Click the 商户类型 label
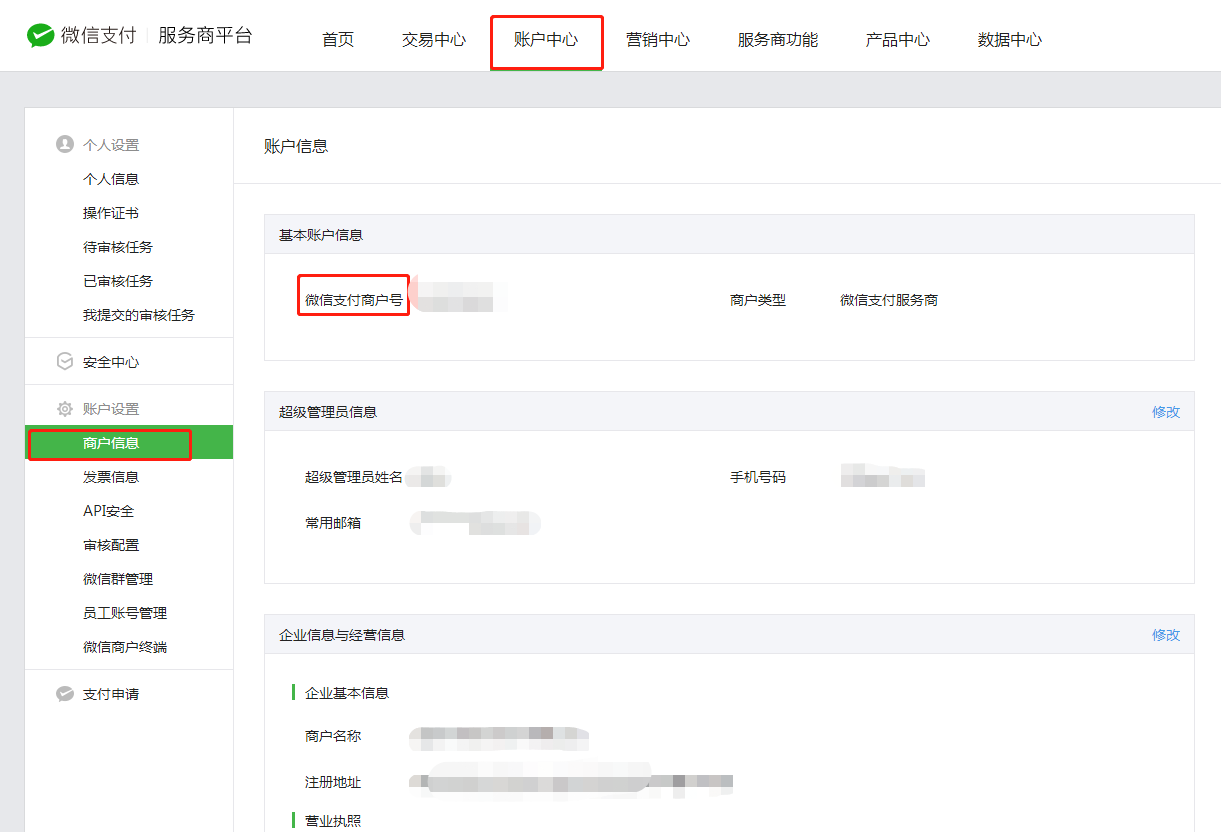Screen dimensions: 1221x832 pyautogui.click(x=758, y=300)
